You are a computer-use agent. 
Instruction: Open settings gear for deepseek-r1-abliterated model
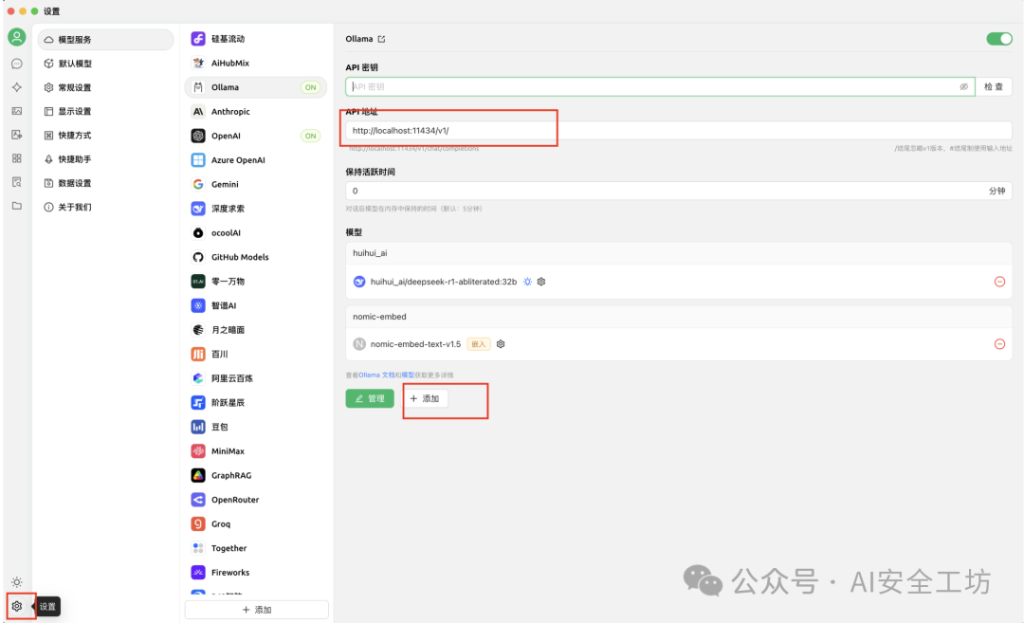(539, 282)
